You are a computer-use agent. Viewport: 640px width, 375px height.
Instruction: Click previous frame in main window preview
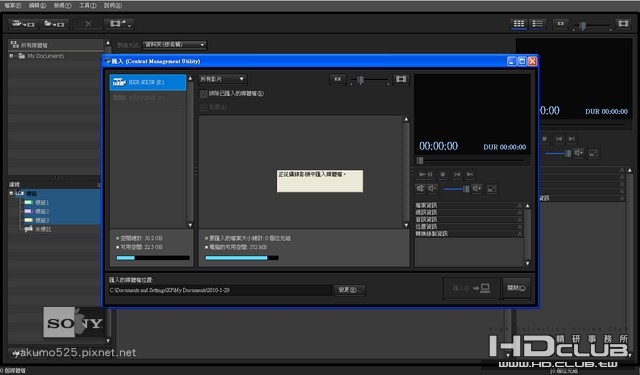coord(559,139)
